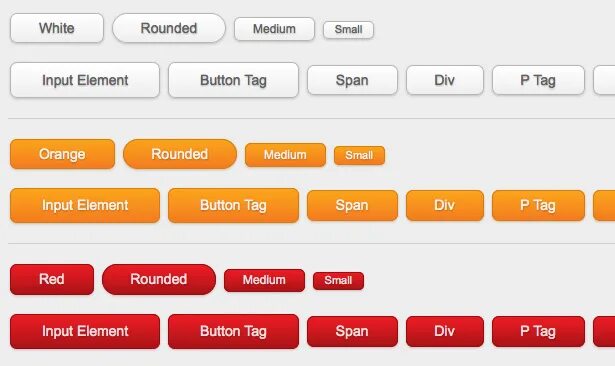This screenshot has width=615, height=366.
Task: Click the white Input Element button
Action: 85,80
